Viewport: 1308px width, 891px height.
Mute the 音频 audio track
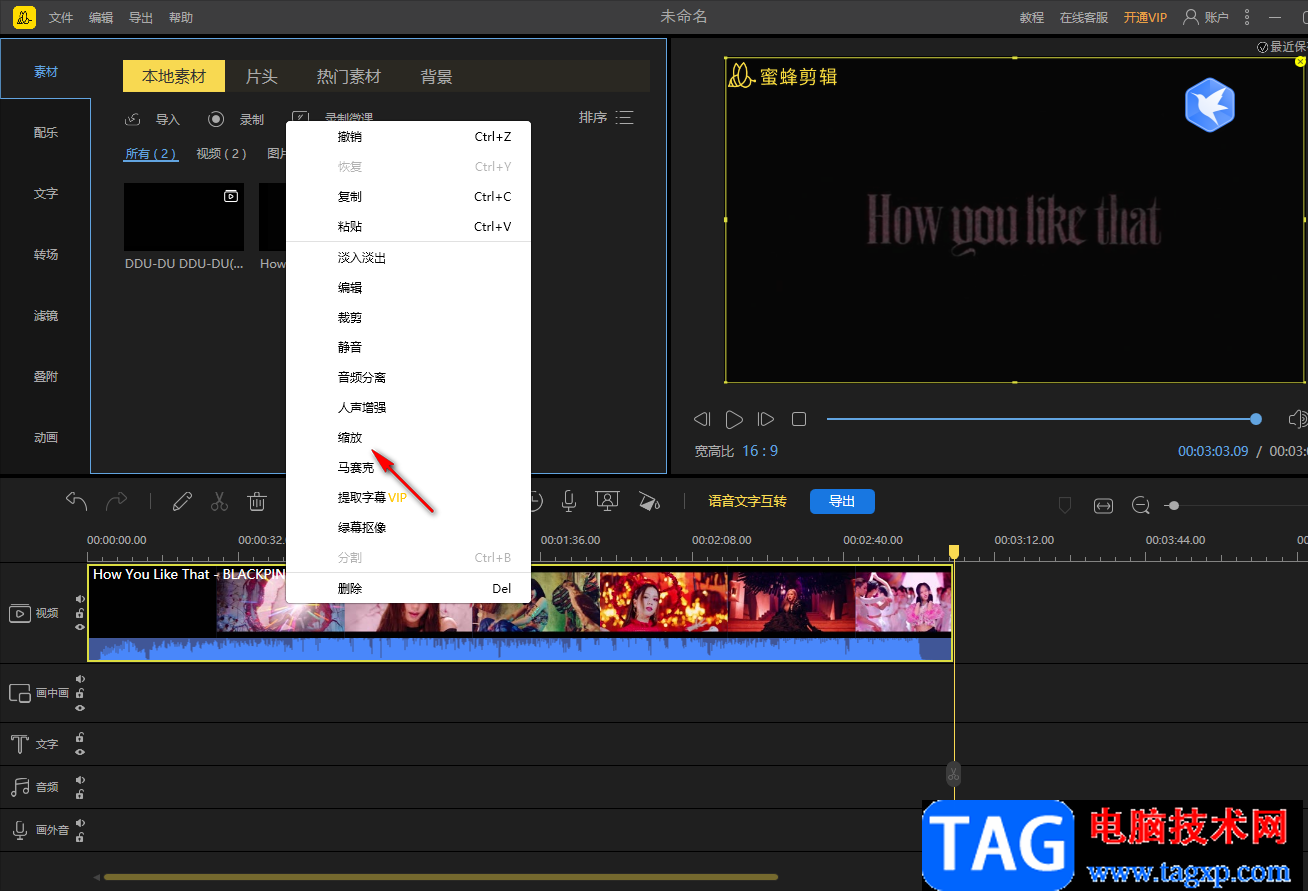click(80, 781)
